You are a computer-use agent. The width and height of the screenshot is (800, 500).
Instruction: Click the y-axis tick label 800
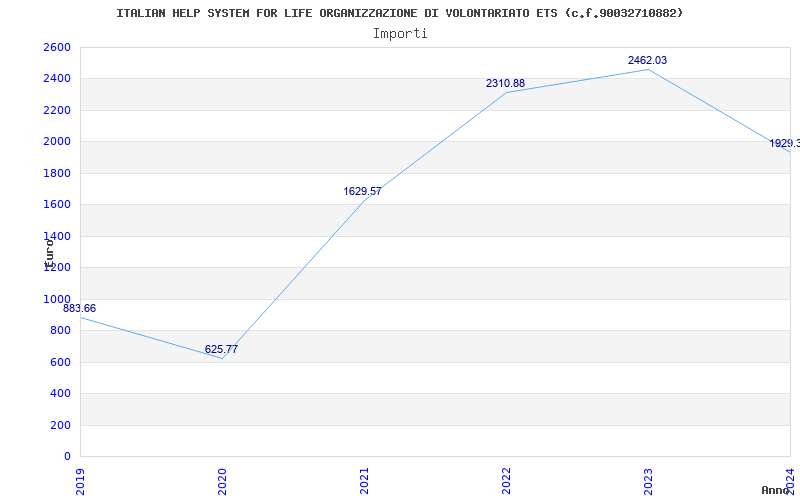(x=60, y=331)
